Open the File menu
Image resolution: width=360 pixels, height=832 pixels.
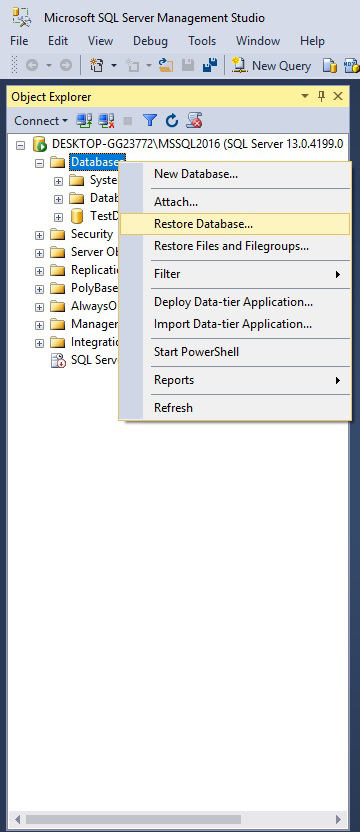[19, 41]
